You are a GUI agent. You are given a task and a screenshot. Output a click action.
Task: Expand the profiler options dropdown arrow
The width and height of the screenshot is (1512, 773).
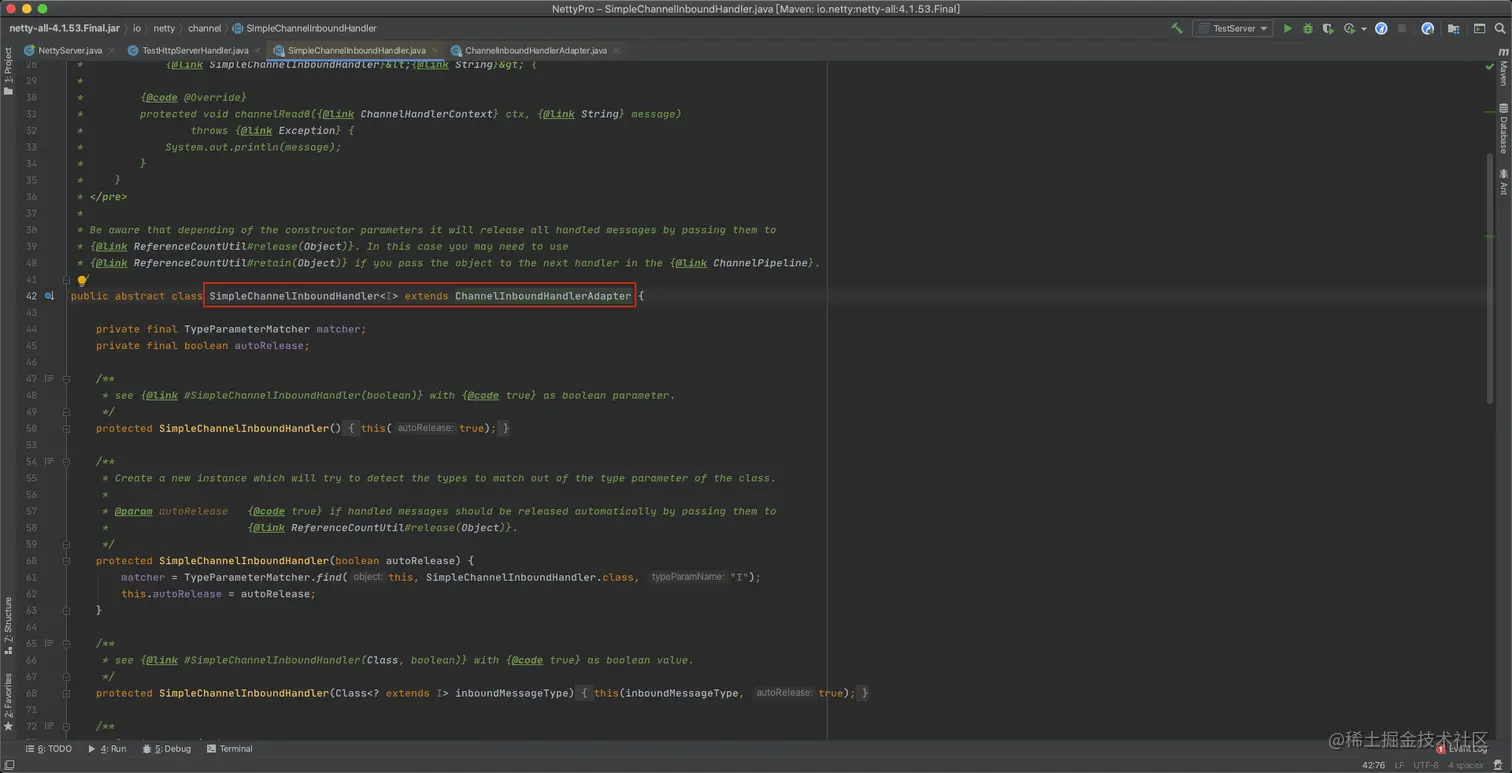coord(1364,29)
